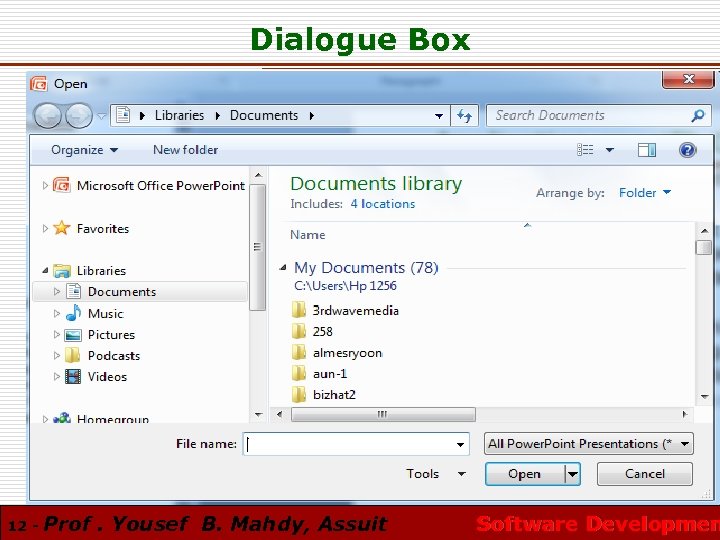Expand the Microsoft Office PowerPoint tree node
This screenshot has width=720, height=540.
click(x=45, y=186)
